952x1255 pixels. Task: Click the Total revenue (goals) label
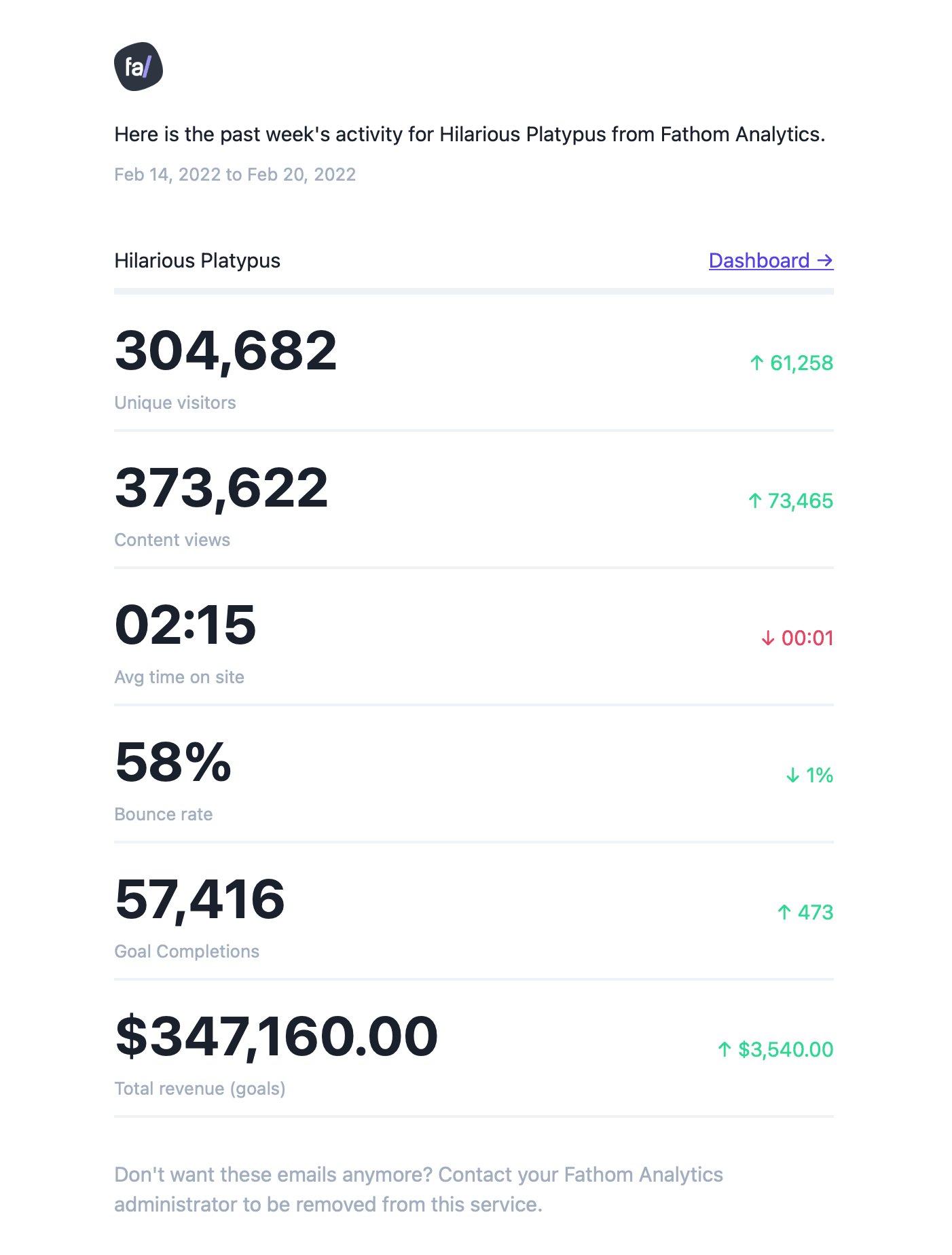[200, 1089]
